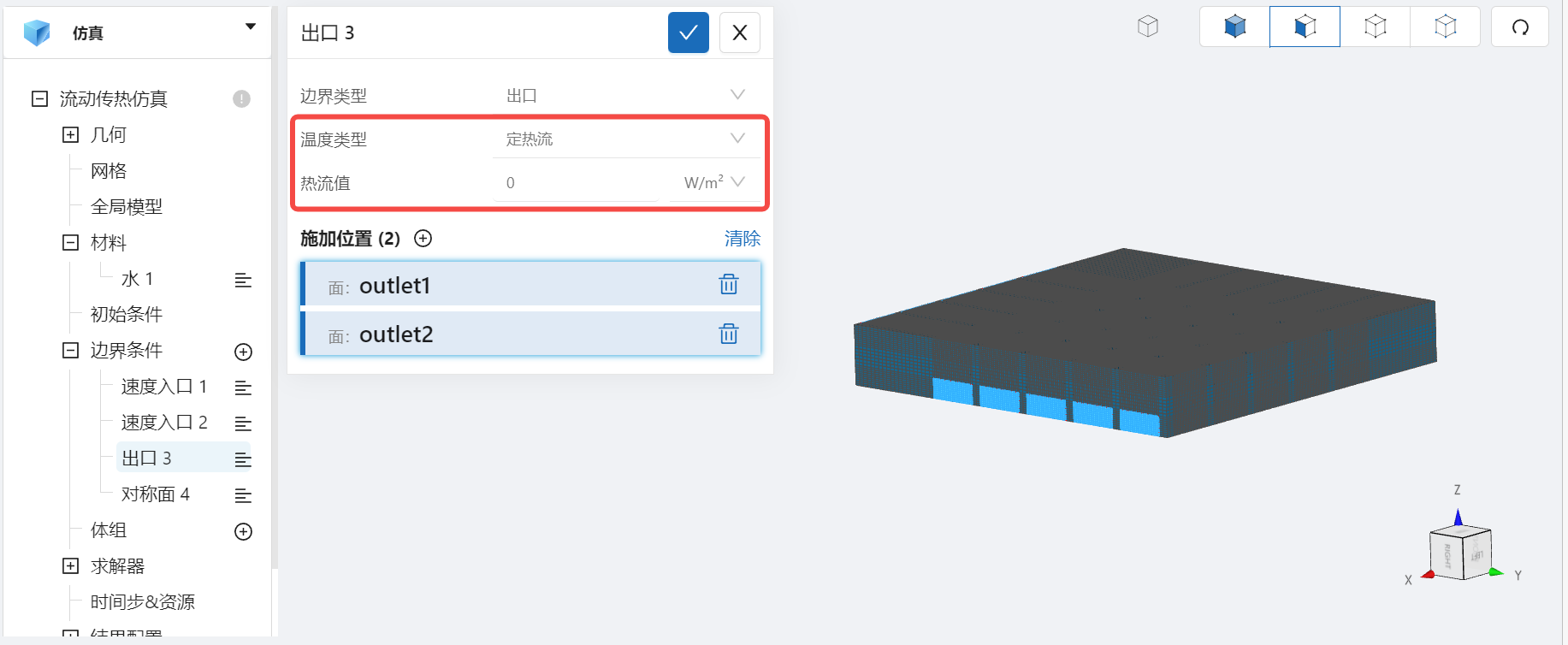Click the warning icon beside 流动传热仿真
The image size is (1568, 645).
point(242,99)
